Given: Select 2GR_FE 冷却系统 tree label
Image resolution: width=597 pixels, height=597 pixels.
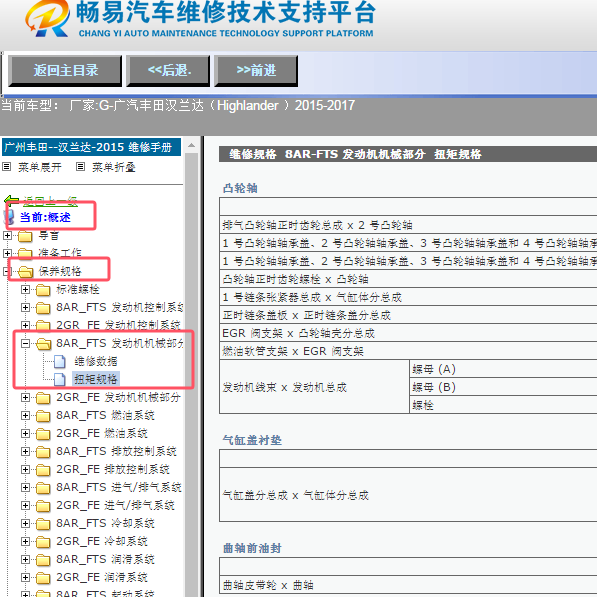Looking at the screenshot, I should click(x=102, y=541).
